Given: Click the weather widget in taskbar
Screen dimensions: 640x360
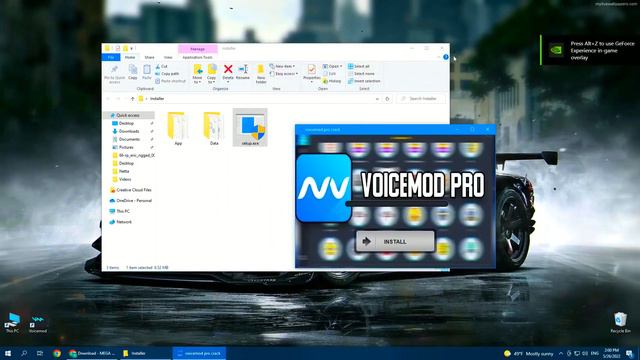Looking at the screenshot, I should click(x=529, y=353).
